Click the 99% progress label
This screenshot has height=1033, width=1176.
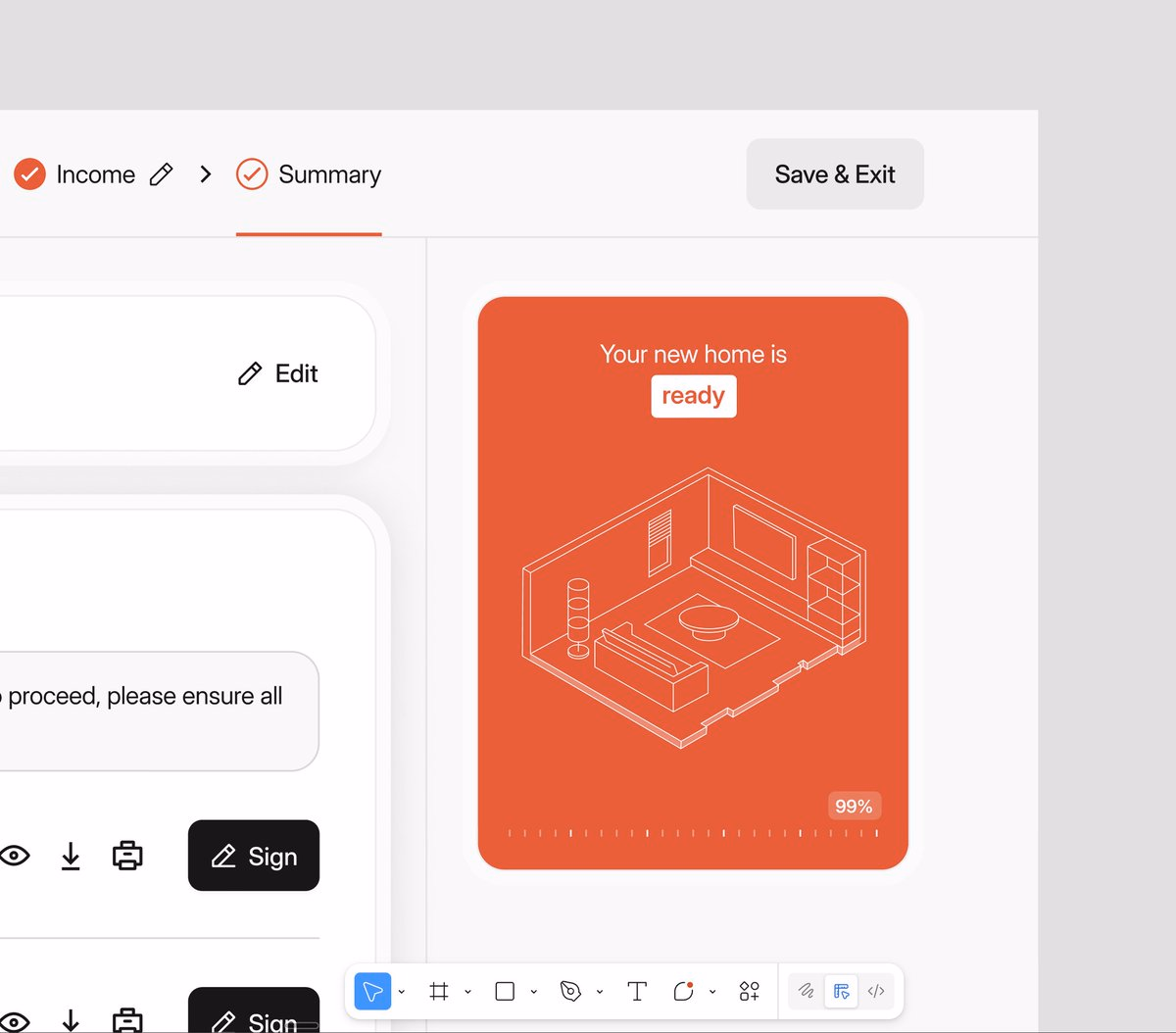pyautogui.click(x=854, y=806)
